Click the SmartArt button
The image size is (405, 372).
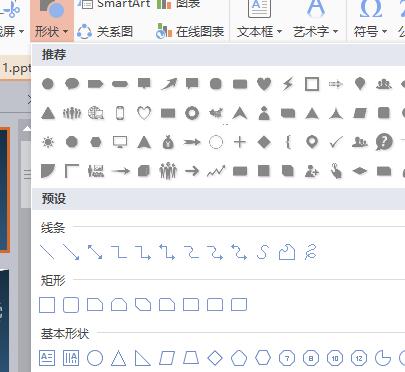click(114, 4)
